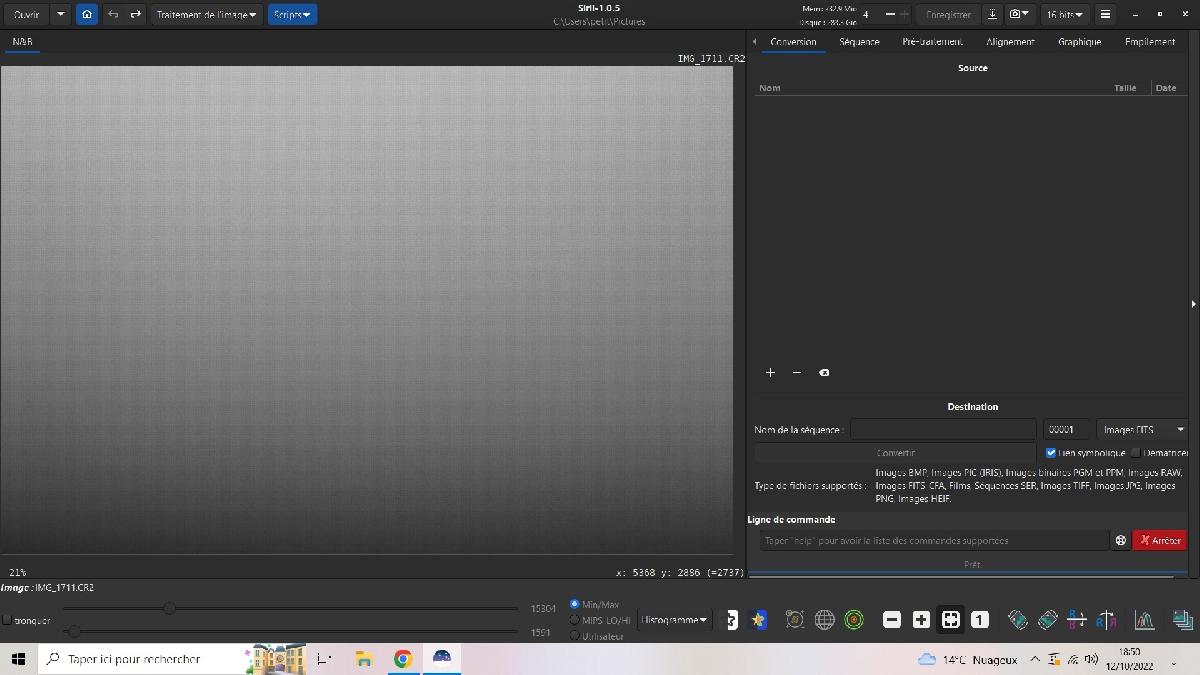Click the Convertir button

pos(895,453)
